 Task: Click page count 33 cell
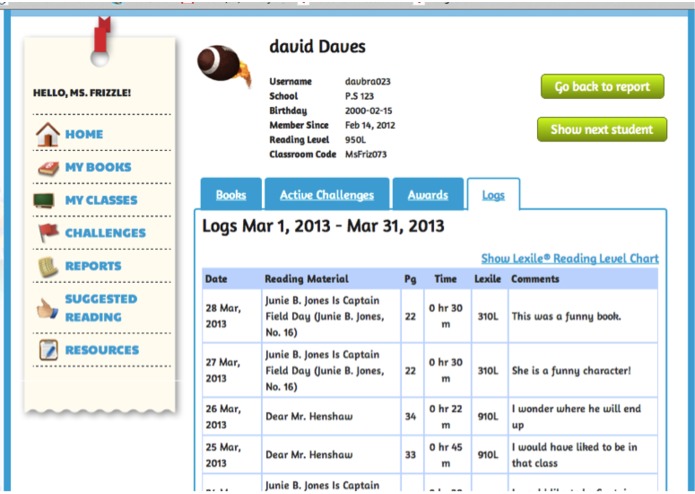410,455
